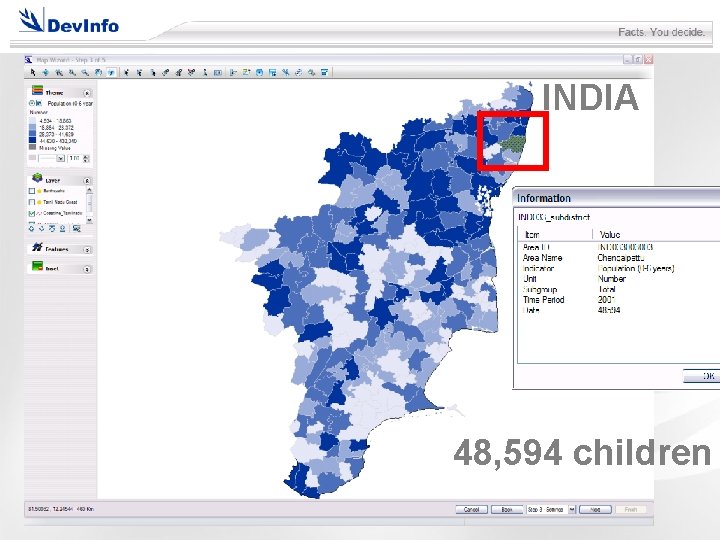This screenshot has height=540, width=720.
Task: Click the DevInfo logo
Action: pyautogui.click(x=69, y=22)
